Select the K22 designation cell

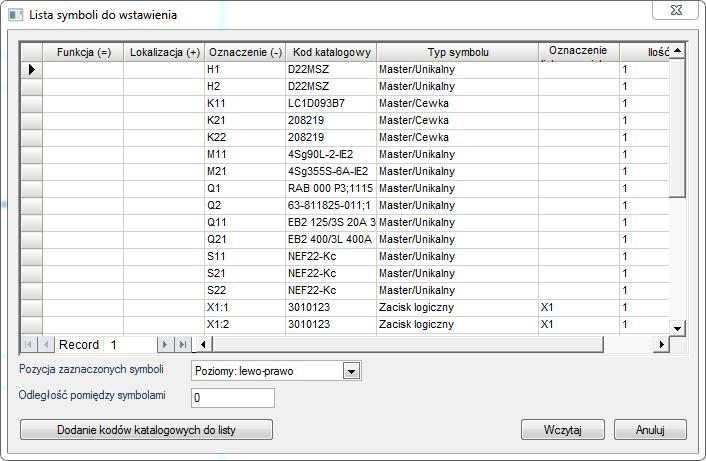(245, 138)
